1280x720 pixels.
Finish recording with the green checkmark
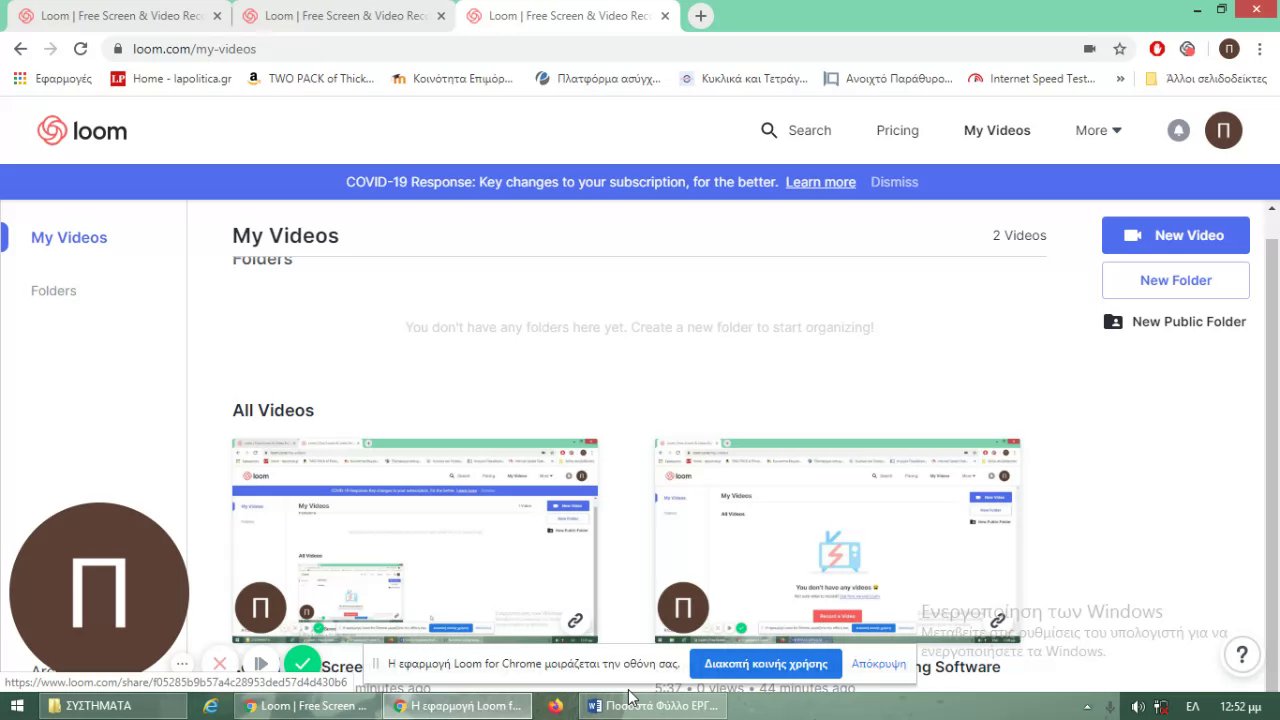pyautogui.click(x=302, y=664)
